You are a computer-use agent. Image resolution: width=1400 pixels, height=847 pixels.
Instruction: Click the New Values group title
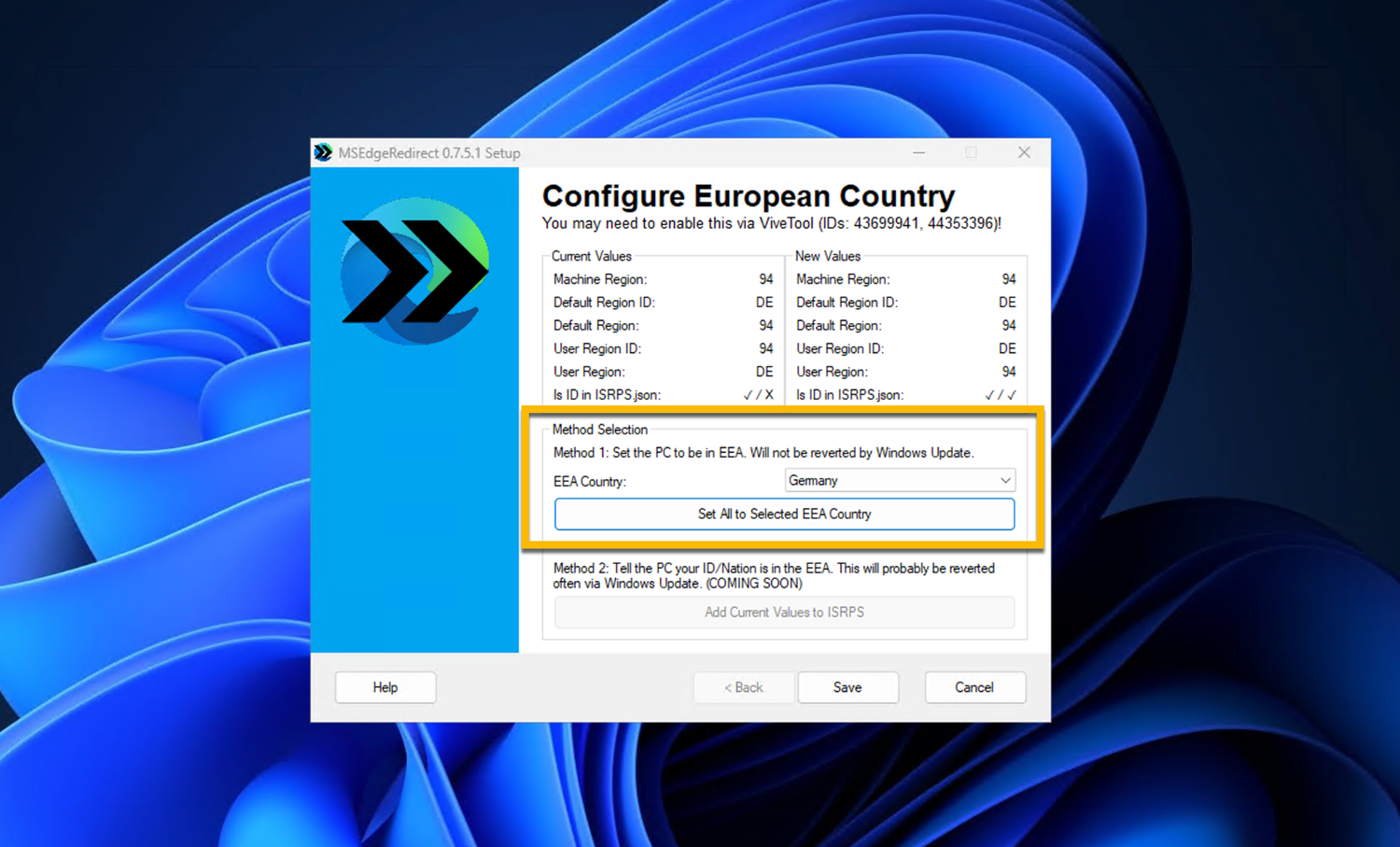click(x=828, y=256)
